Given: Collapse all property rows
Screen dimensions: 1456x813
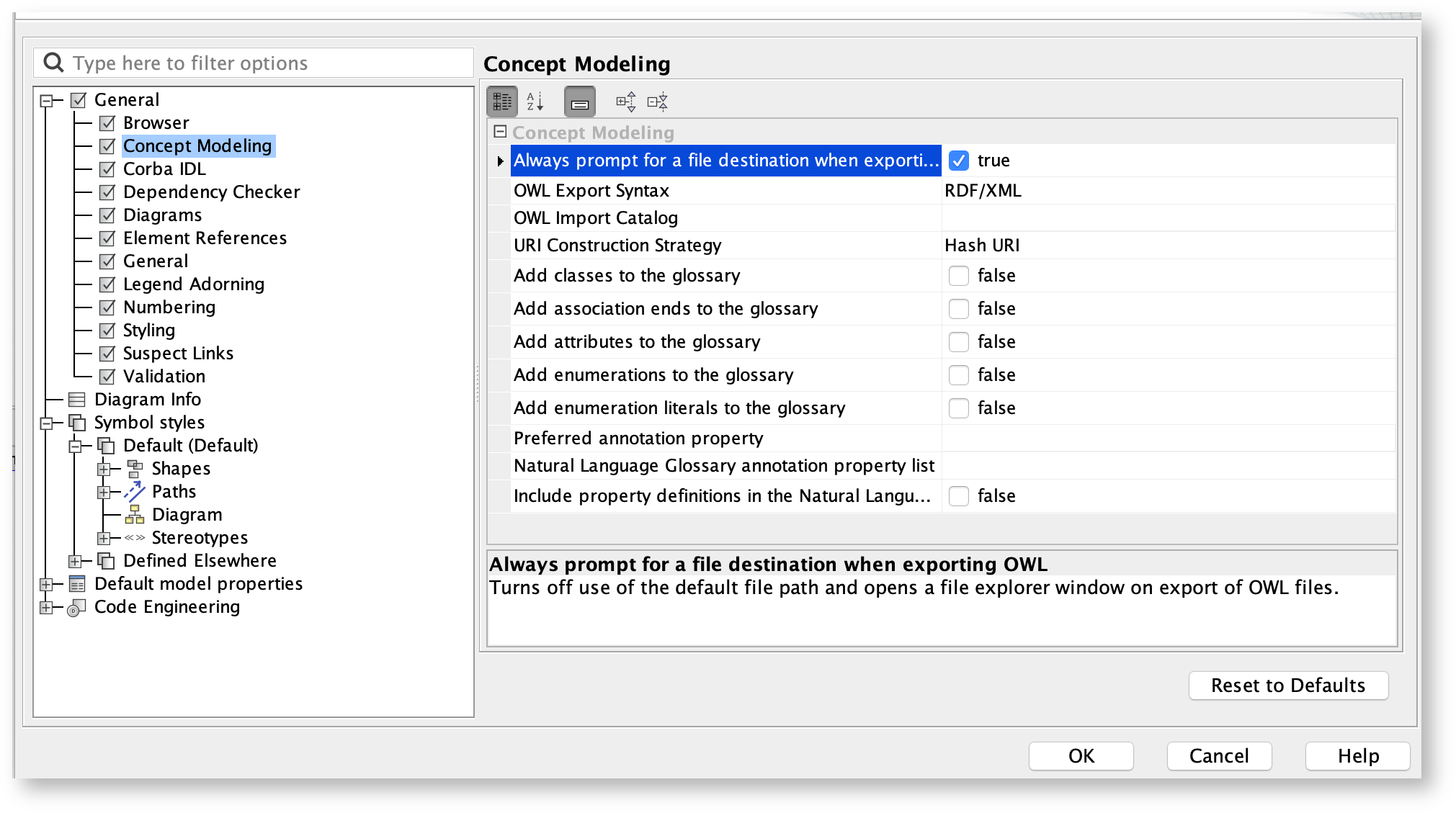Looking at the screenshot, I should (657, 101).
